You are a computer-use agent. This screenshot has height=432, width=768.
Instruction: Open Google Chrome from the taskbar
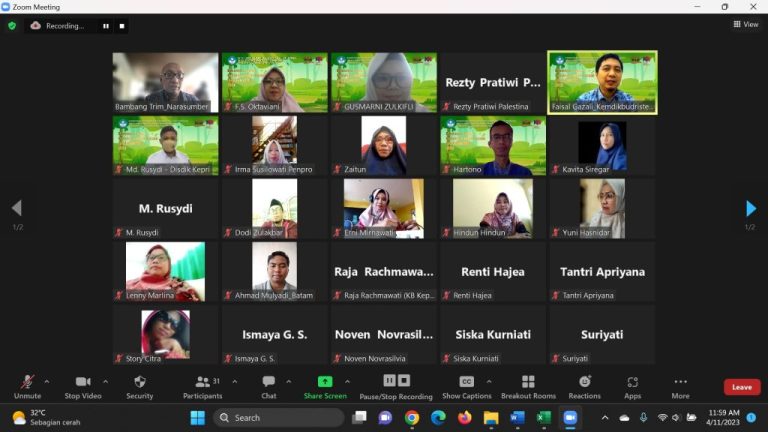pos(412,418)
